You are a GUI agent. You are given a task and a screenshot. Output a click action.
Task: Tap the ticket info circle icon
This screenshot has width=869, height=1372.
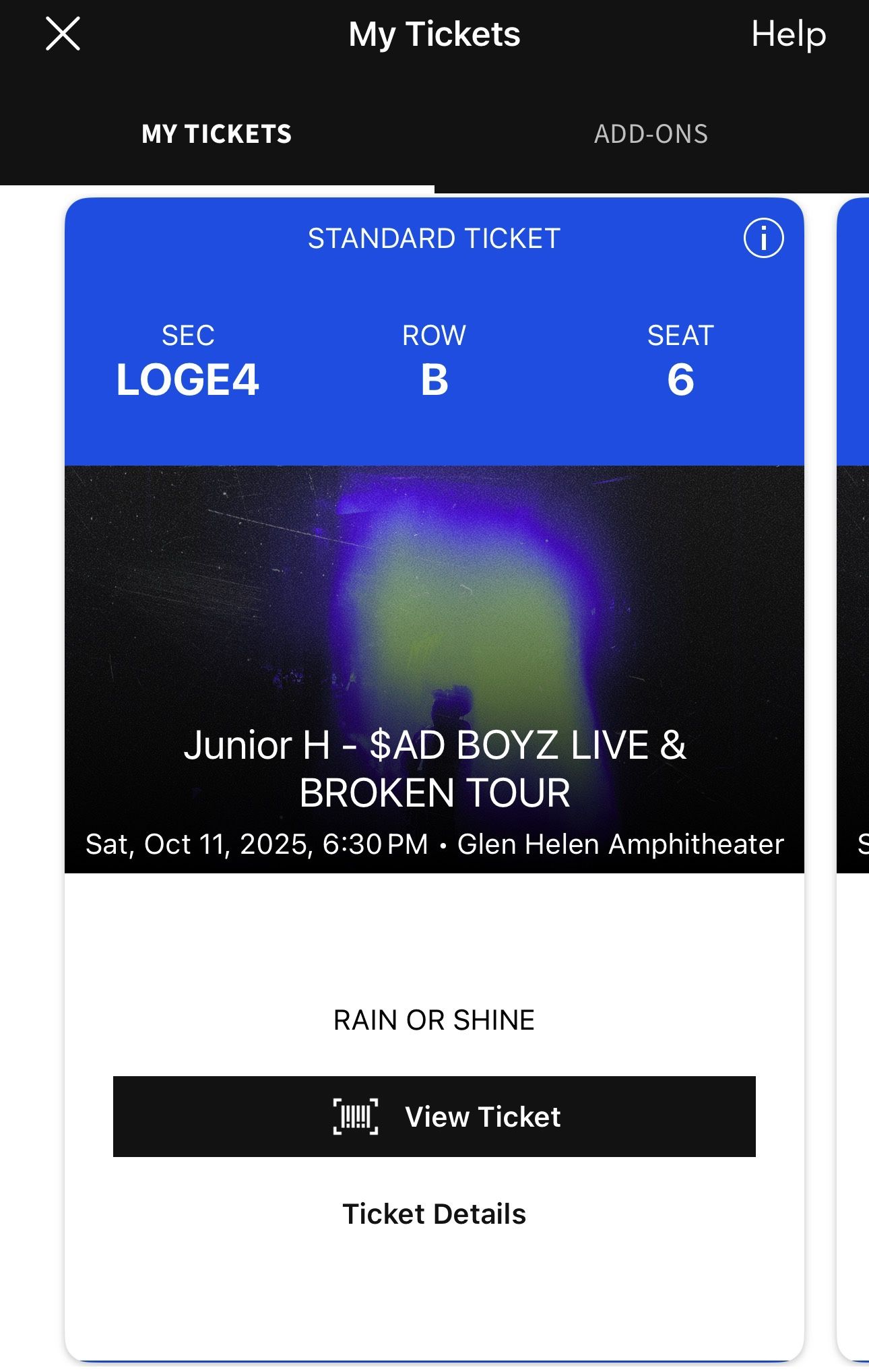[x=763, y=238]
